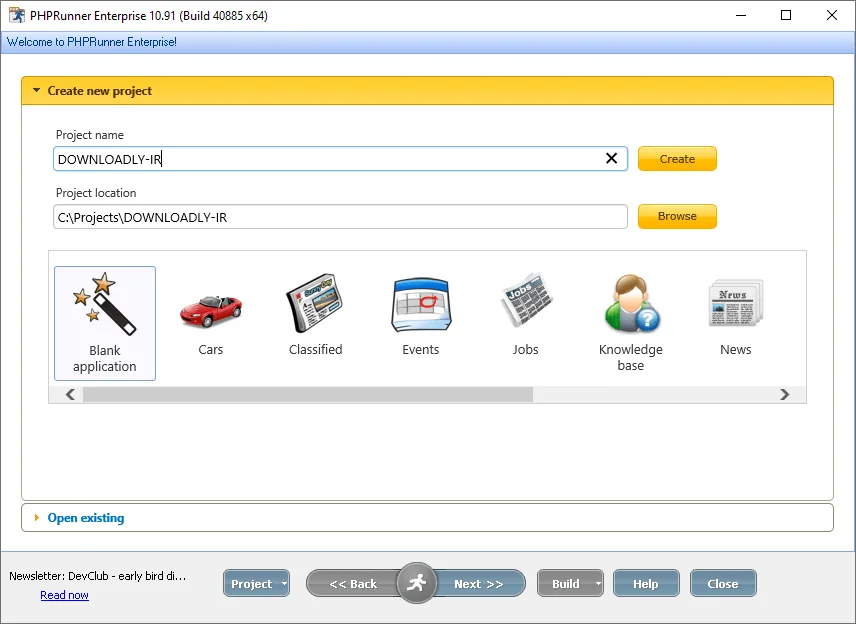The width and height of the screenshot is (856, 624).
Task: Click the running man icon between Back and Next
Action: 417,583
